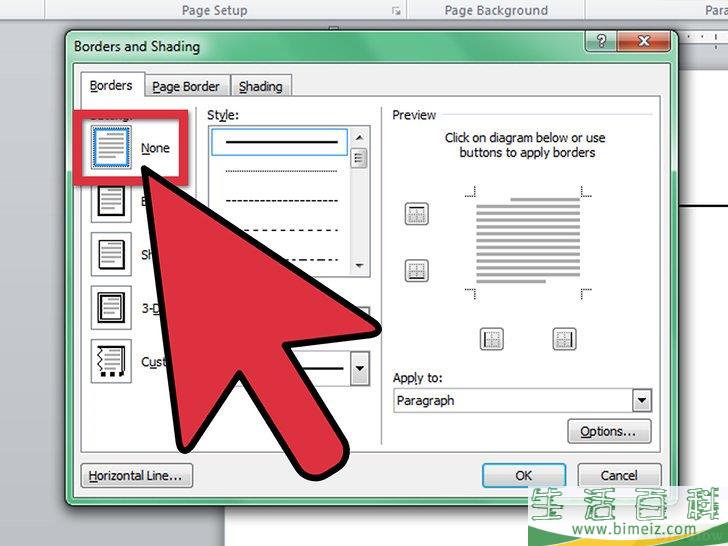Open the Horizontal Line... dialog button
728x546 pixels.
click(136, 476)
